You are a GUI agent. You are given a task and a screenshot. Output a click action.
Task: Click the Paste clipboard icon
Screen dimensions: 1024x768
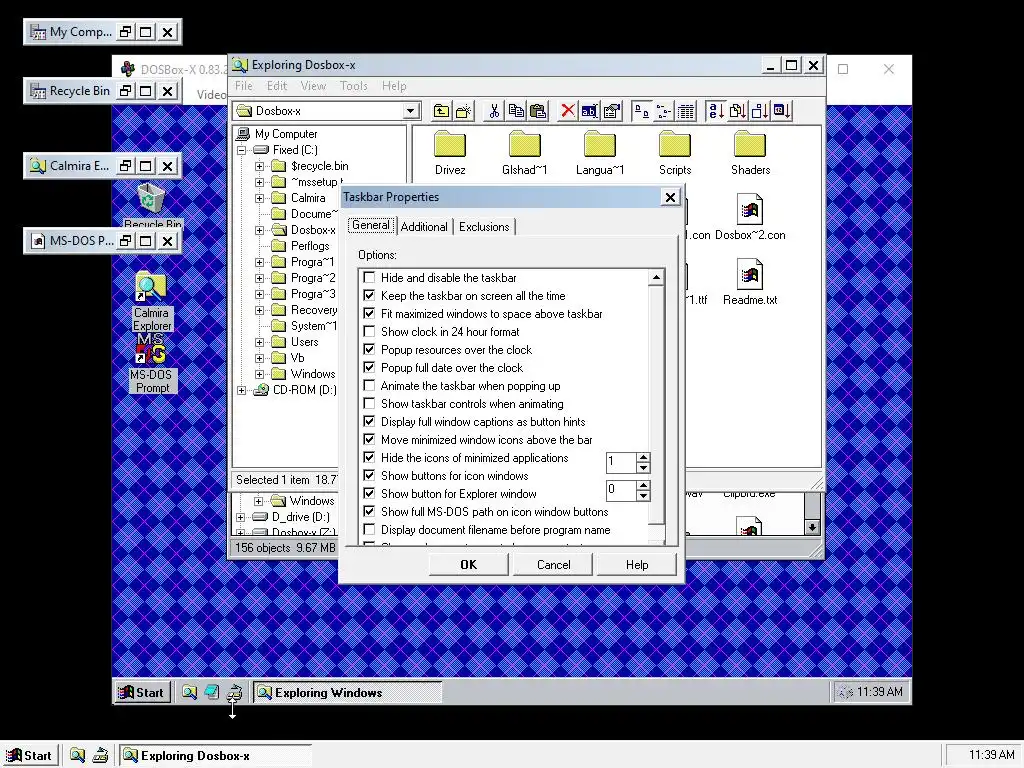point(537,111)
